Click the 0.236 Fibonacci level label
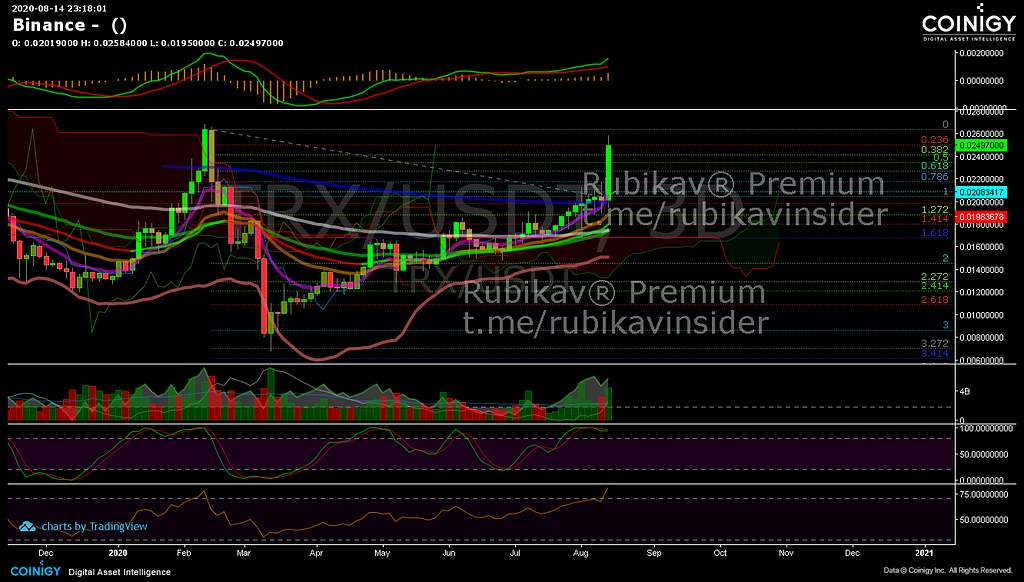The width and height of the screenshot is (1024, 582). pyautogui.click(x=935, y=140)
